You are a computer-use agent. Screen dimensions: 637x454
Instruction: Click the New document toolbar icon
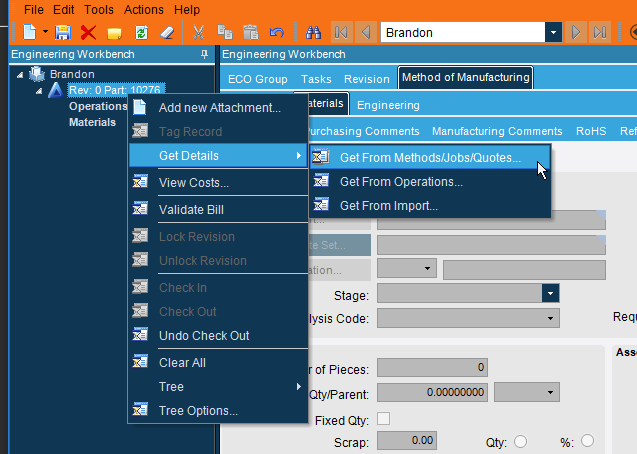point(30,32)
